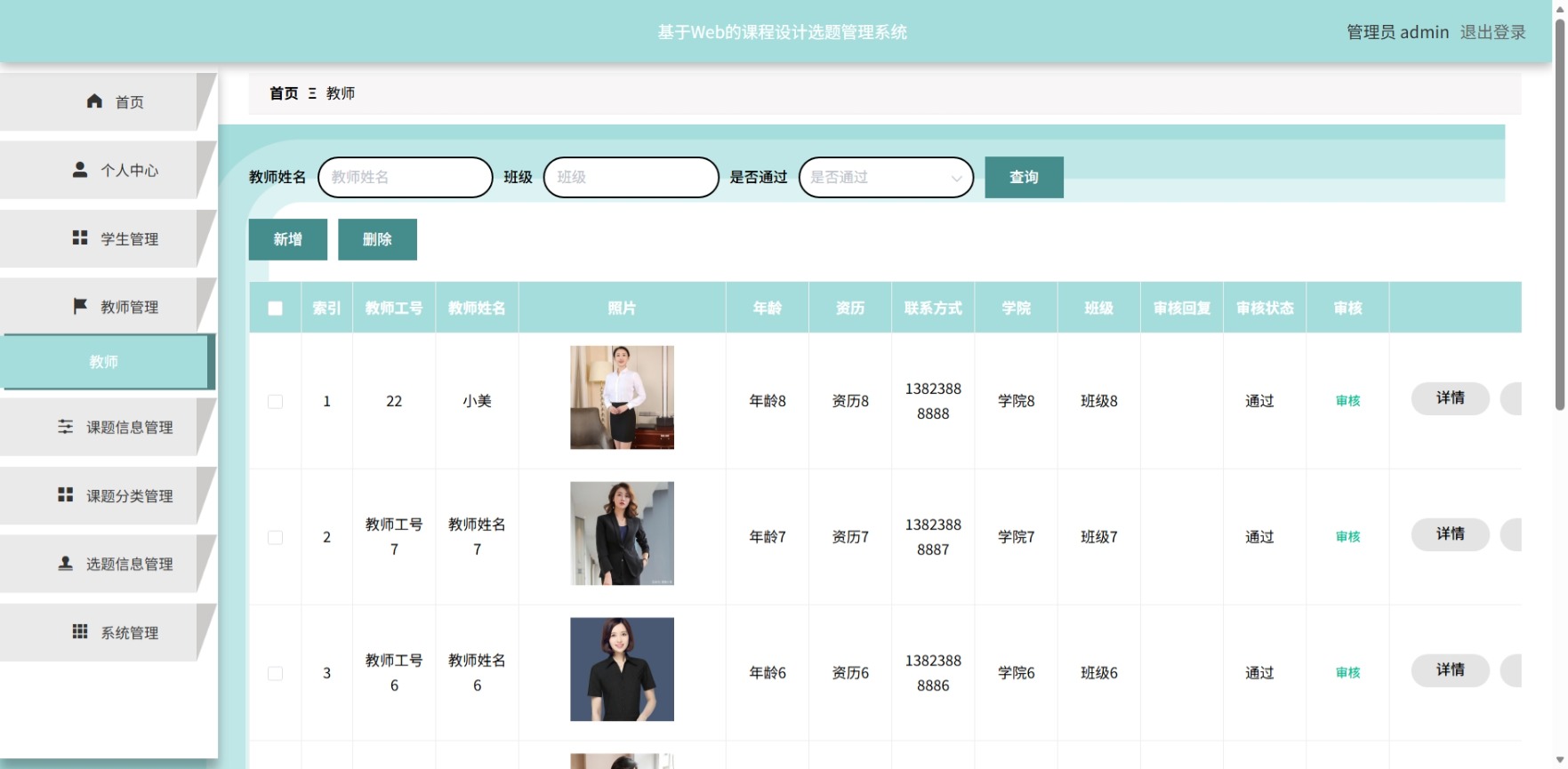The height and width of the screenshot is (769, 1568).
Task: Click the flag icon beside 教师管理
Action: click(x=80, y=306)
